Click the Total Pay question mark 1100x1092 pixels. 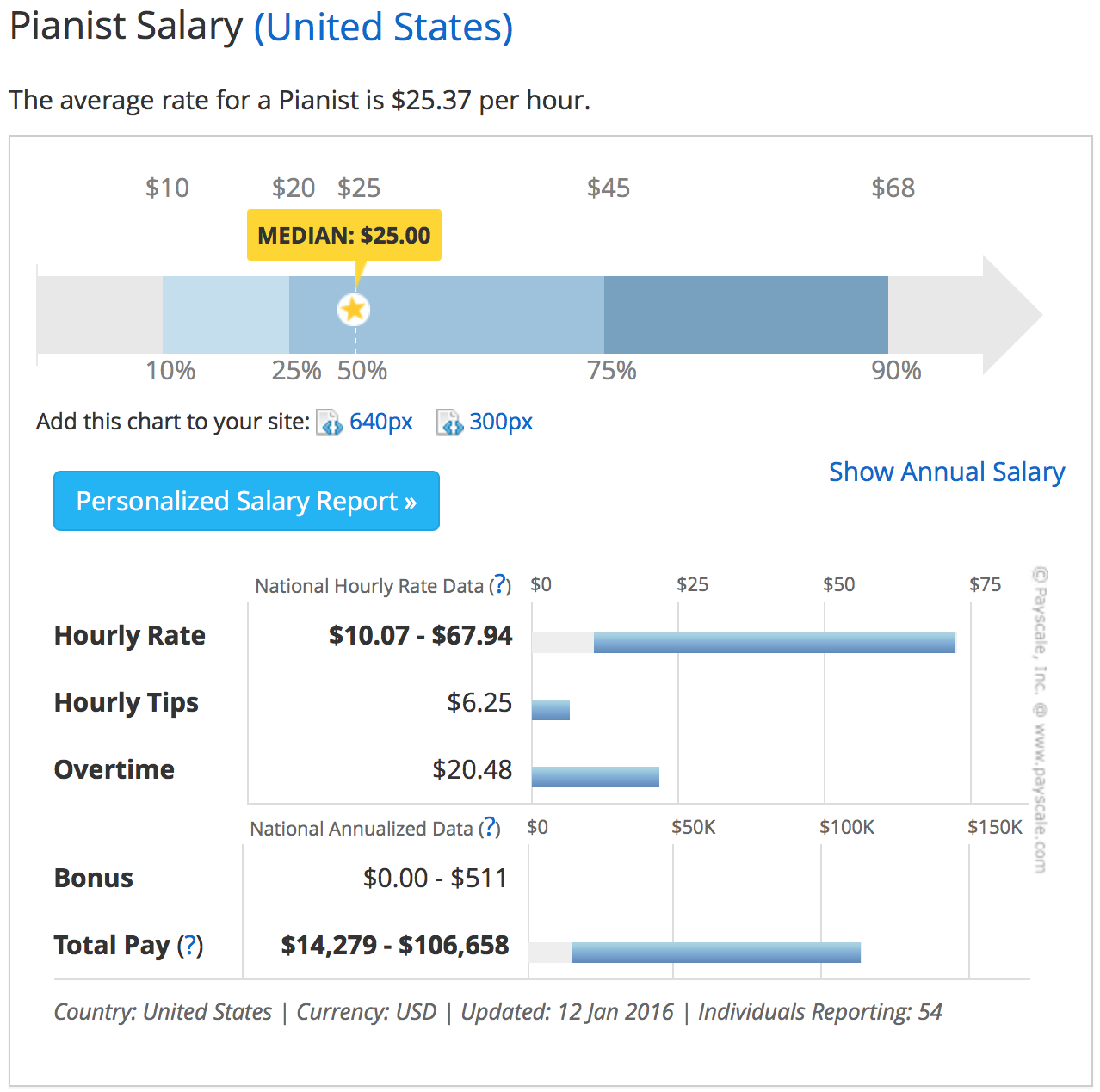click(190, 946)
